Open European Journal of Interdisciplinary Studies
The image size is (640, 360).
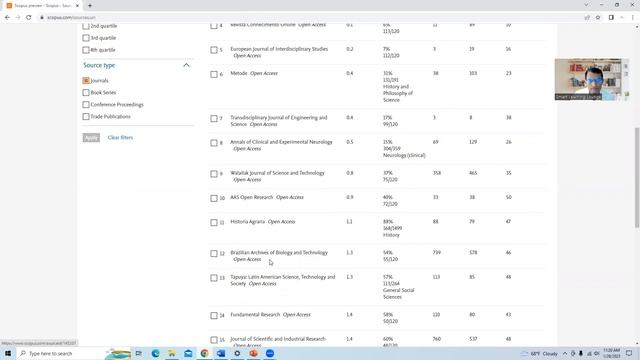click(279, 49)
